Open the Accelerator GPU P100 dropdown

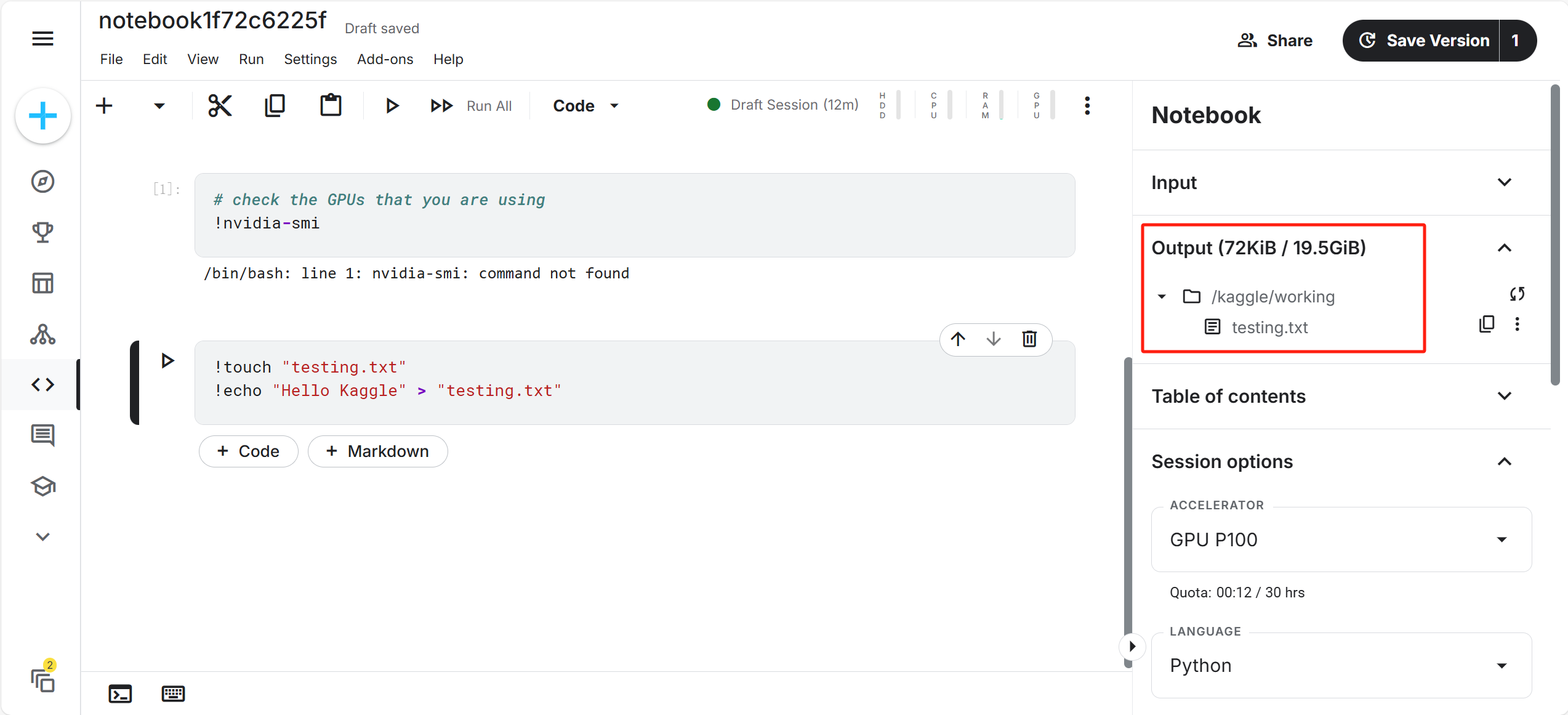click(x=1341, y=539)
